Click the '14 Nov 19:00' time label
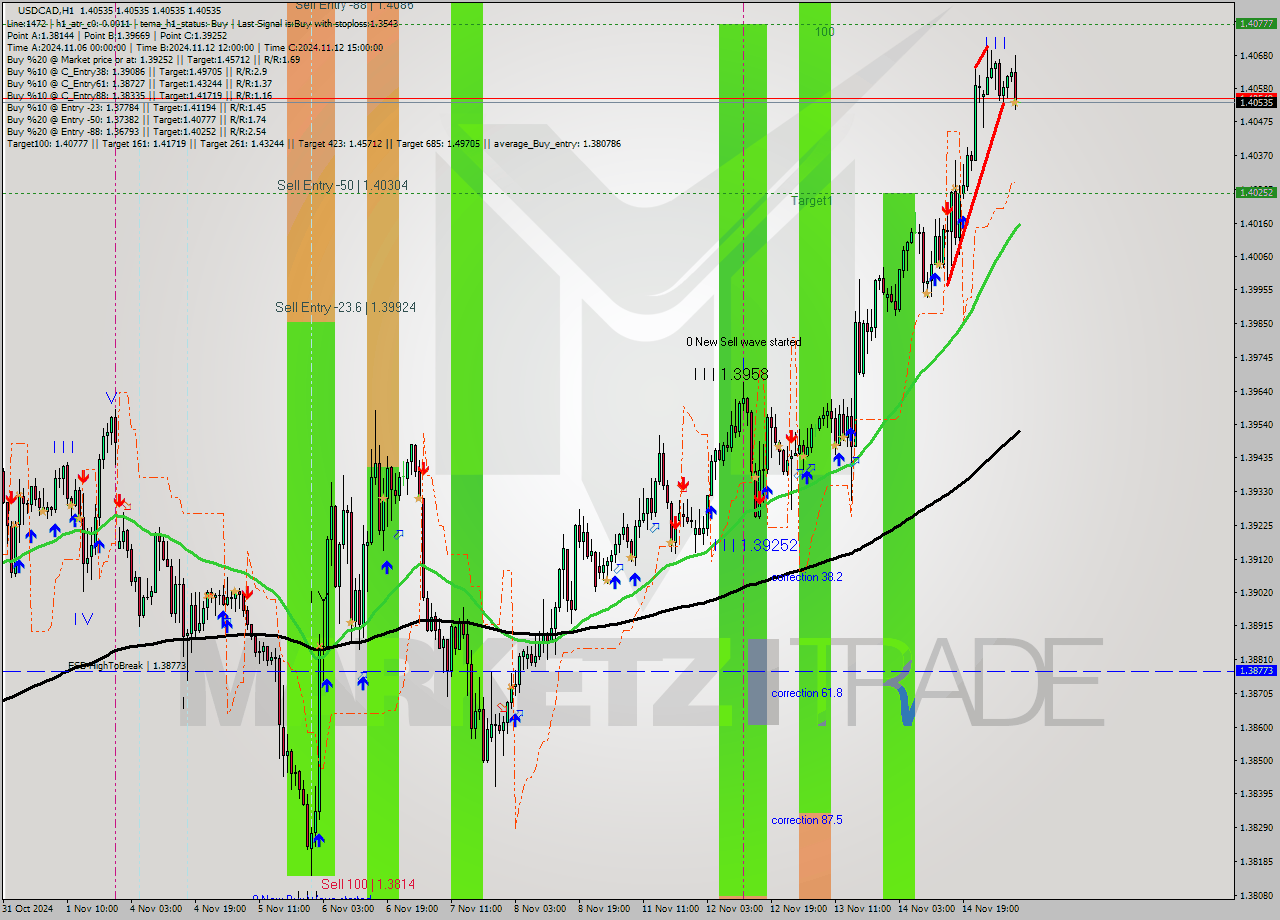 click(990, 909)
